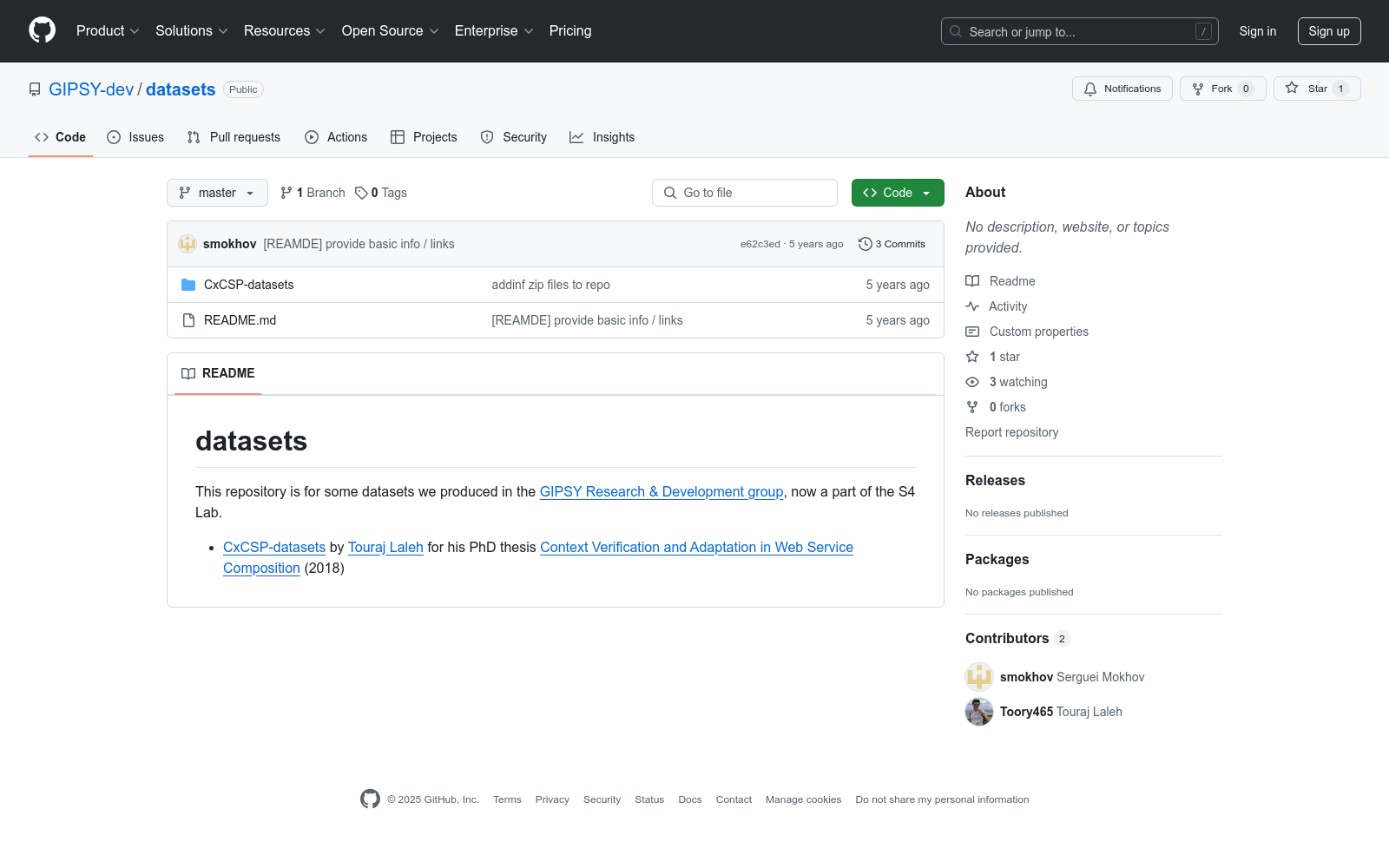The width and height of the screenshot is (1389, 868).
Task: Click the Security shield icon
Action: (487, 137)
